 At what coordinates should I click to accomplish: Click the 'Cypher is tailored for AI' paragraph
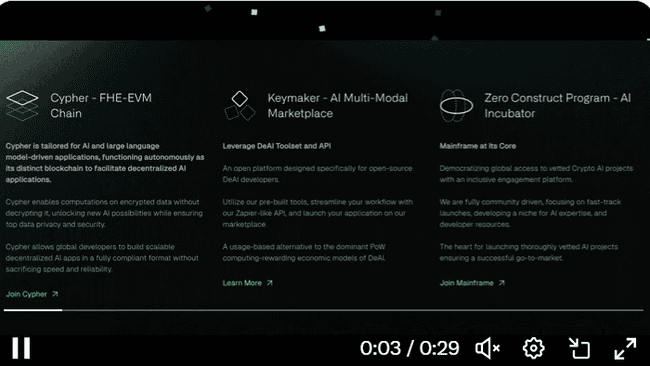(x=105, y=162)
